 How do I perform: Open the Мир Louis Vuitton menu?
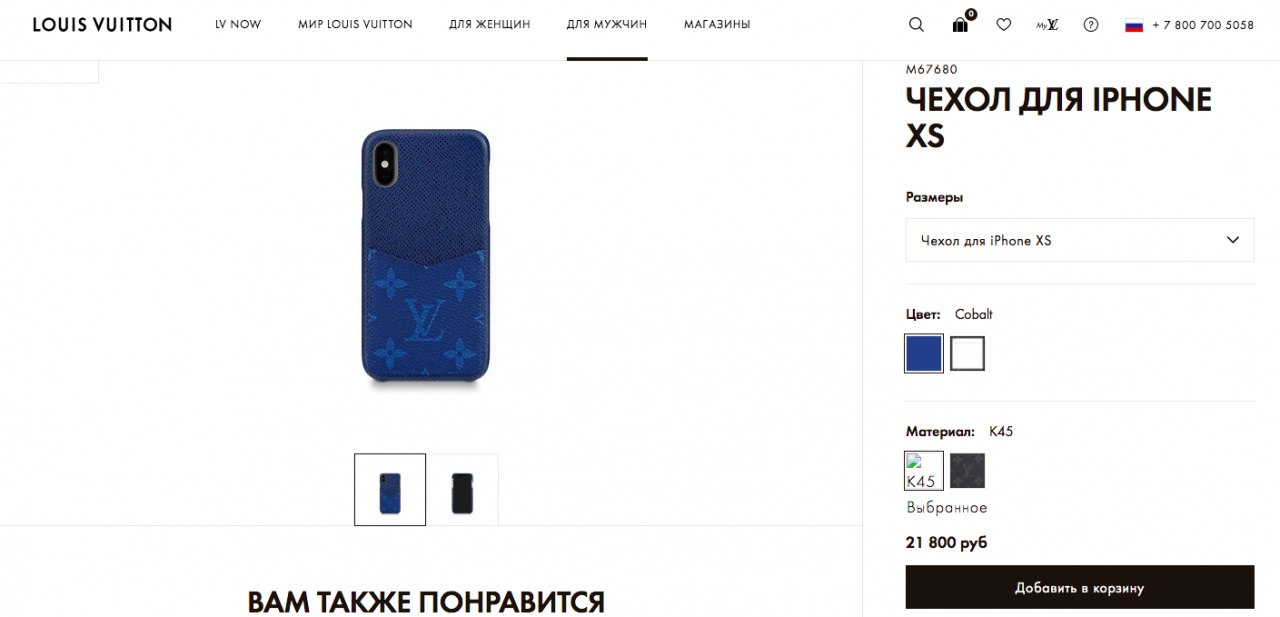355,24
